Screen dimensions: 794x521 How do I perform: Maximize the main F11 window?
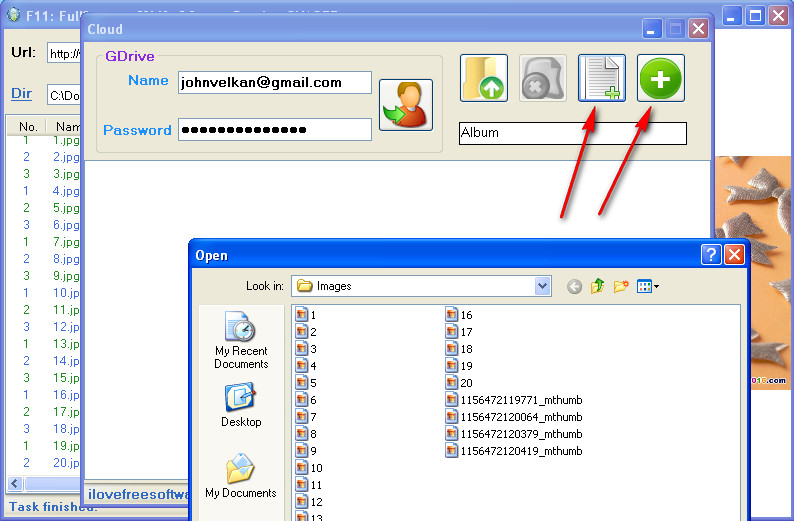pyautogui.click(x=755, y=16)
